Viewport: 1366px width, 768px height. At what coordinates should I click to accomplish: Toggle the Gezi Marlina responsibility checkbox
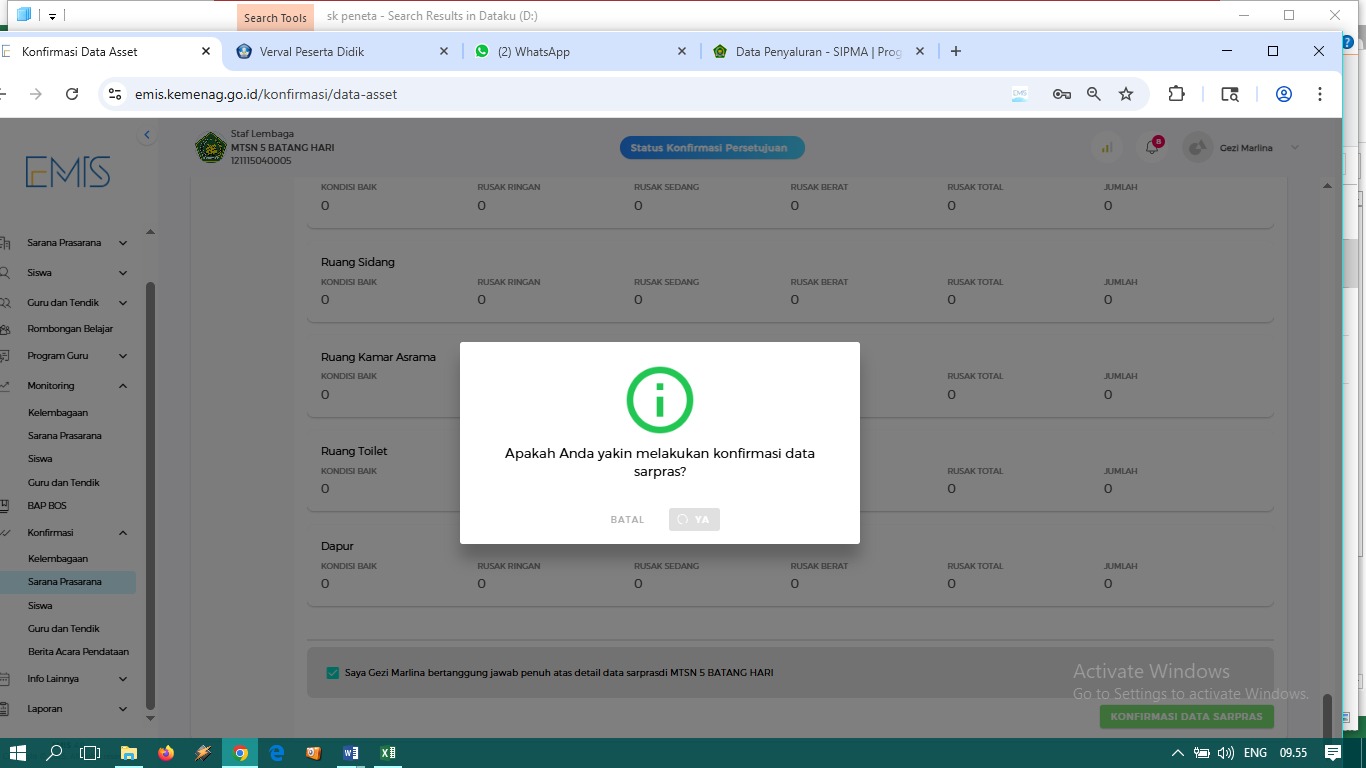coord(333,673)
